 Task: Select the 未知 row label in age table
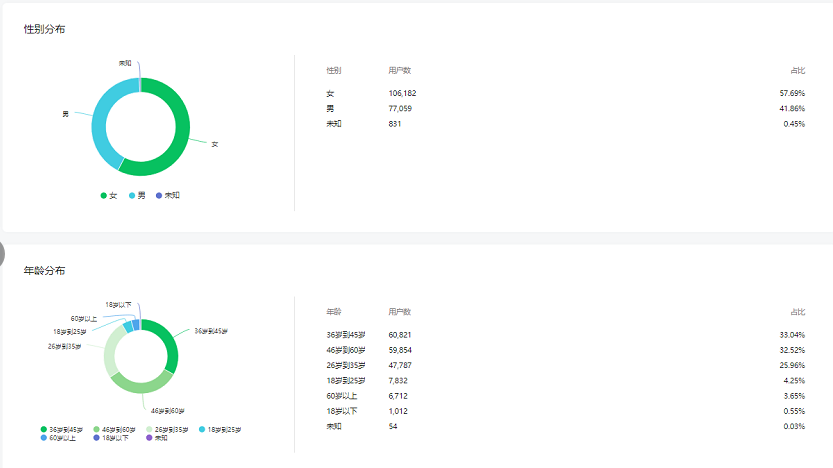click(x=334, y=427)
